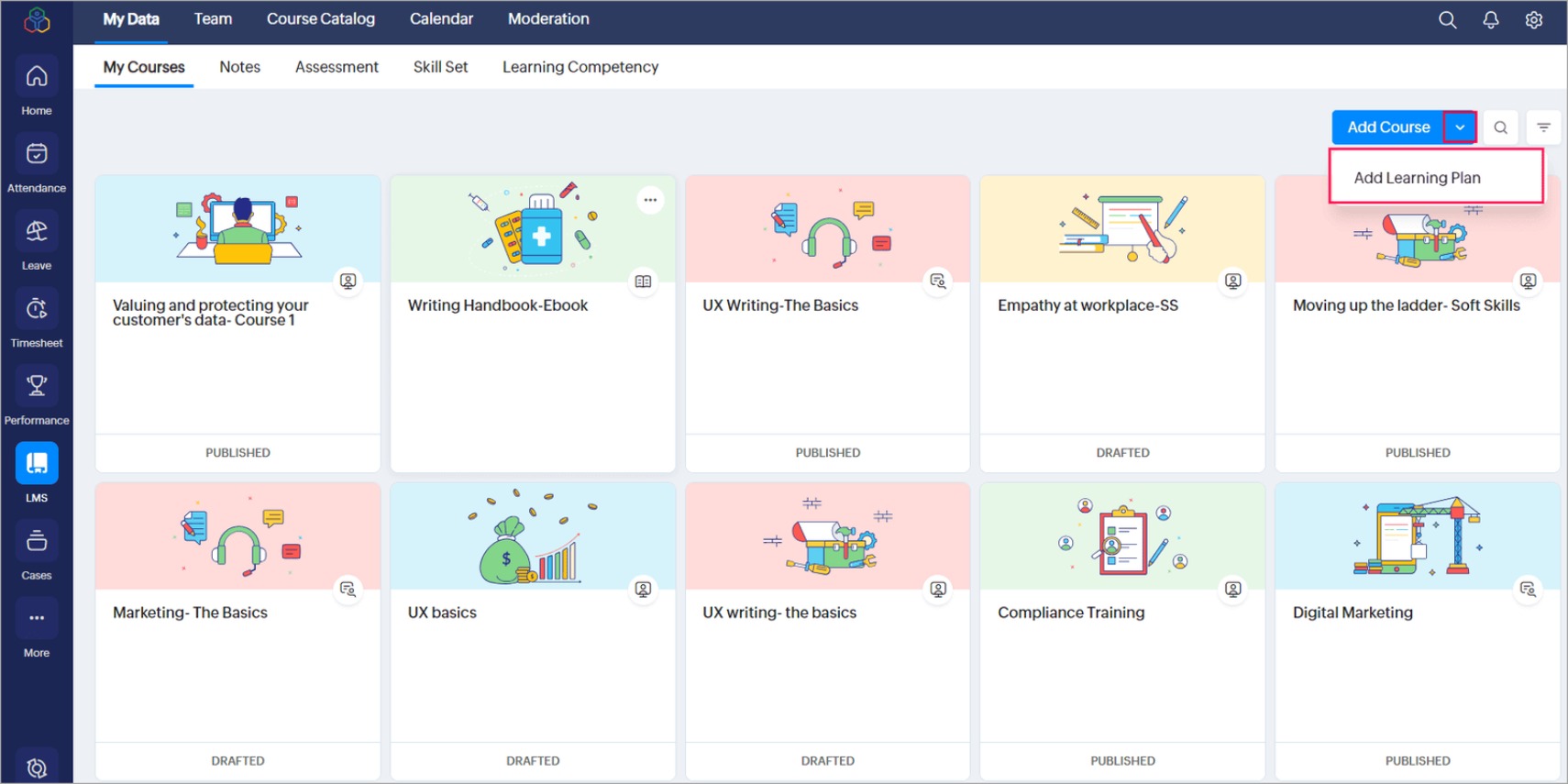Image resolution: width=1568 pixels, height=784 pixels.
Task: Search courses with the magnifier button
Action: pos(1500,127)
